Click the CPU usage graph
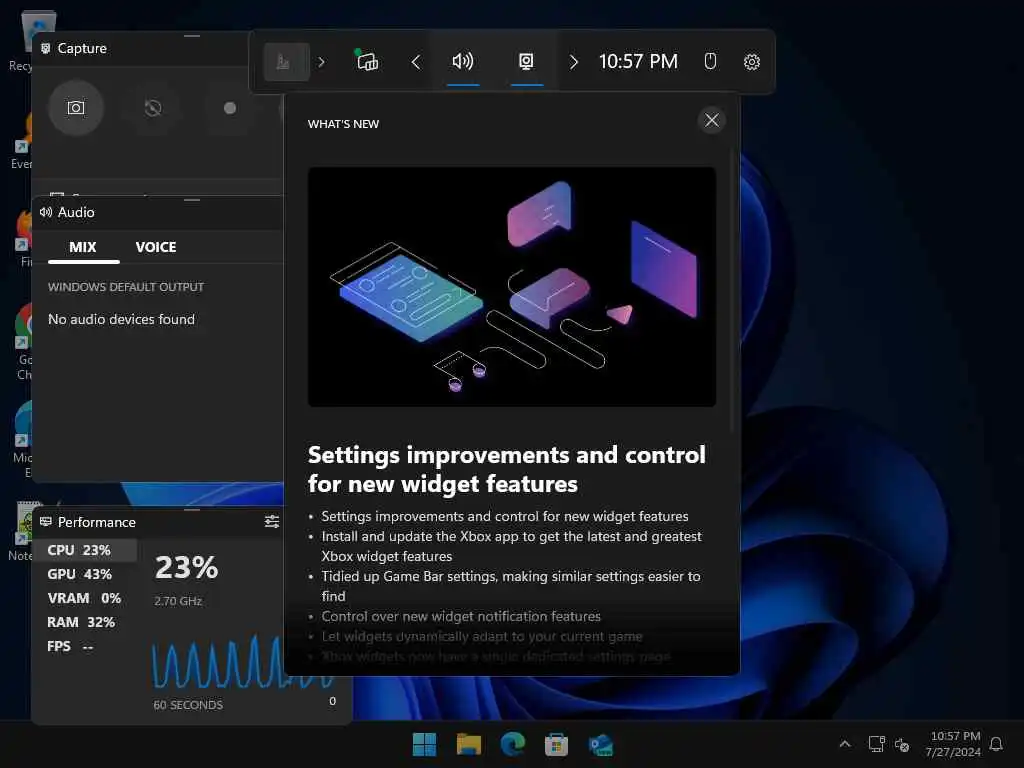 pos(243,662)
